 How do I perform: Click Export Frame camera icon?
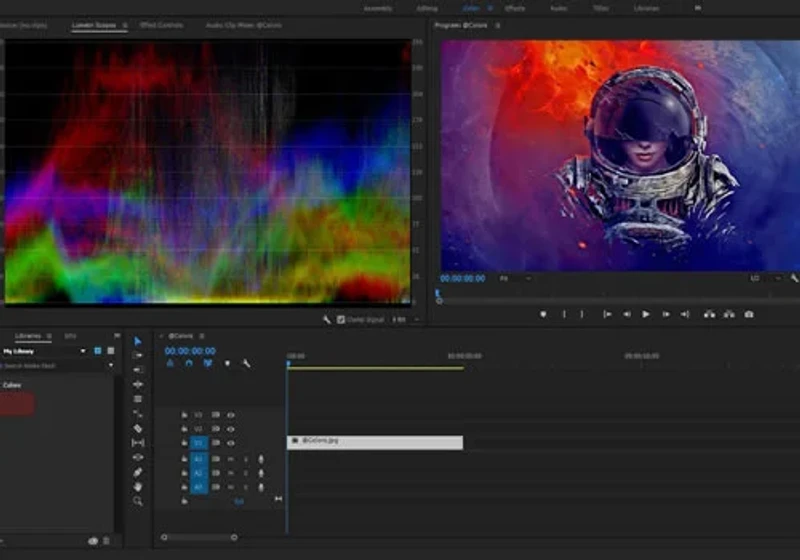[x=748, y=314]
